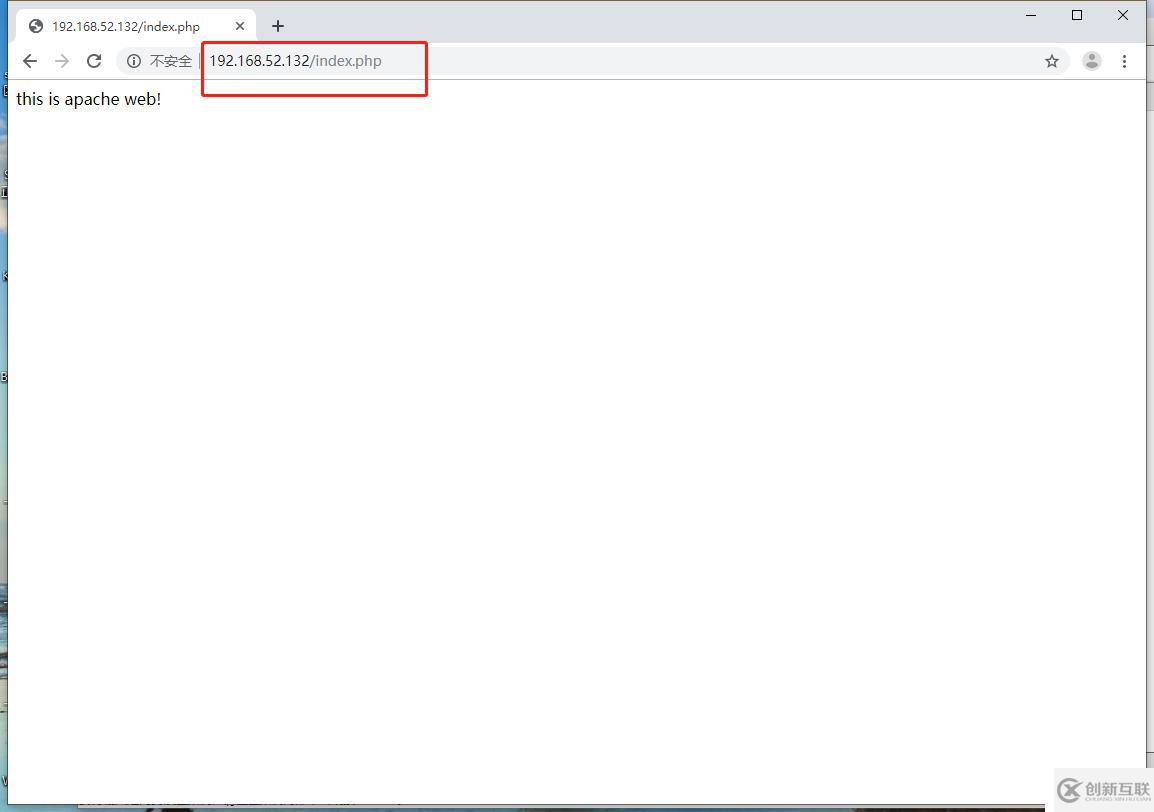Minimize the browser window
Image resolution: width=1154 pixels, height=812 pixels.
[x=1031, y=15]
